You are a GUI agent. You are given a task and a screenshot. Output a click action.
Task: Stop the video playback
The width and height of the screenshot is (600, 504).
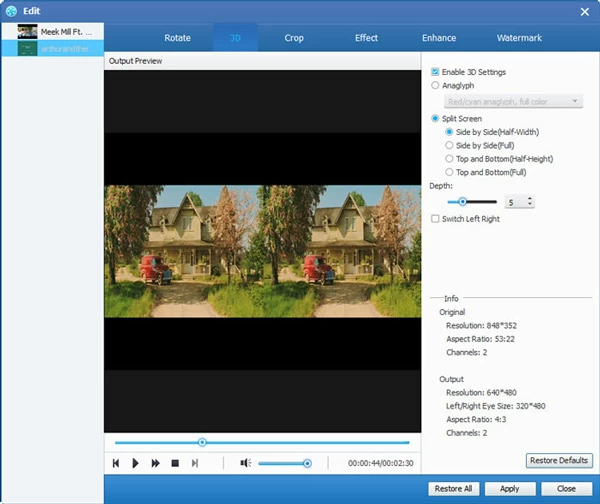175,463
